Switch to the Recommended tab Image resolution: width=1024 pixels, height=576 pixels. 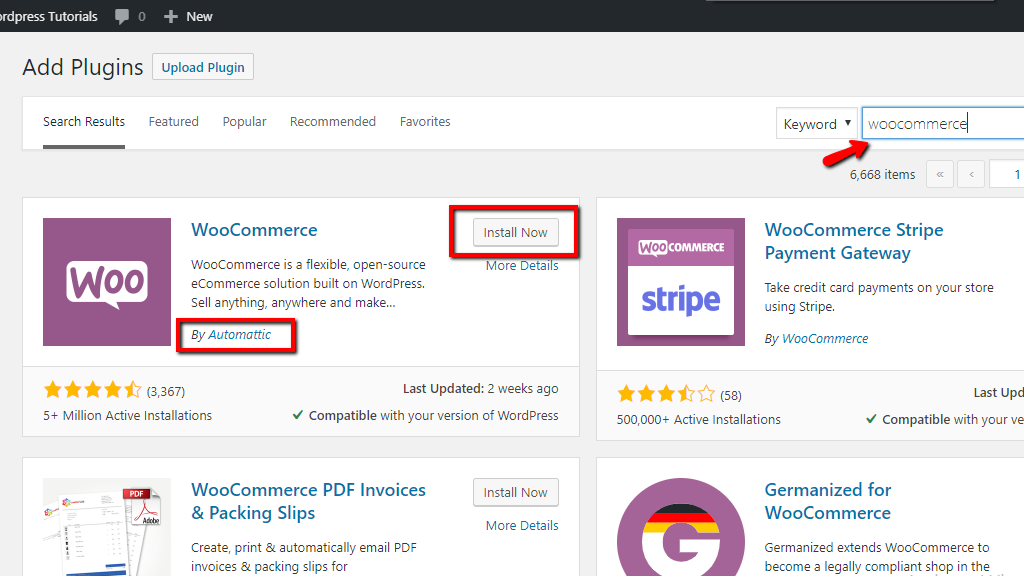click(332, 121)
